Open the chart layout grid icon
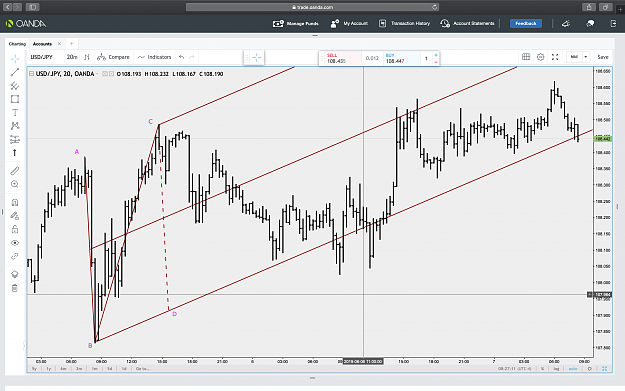Viewport: 625px width, 391px height. coord(526,57)
